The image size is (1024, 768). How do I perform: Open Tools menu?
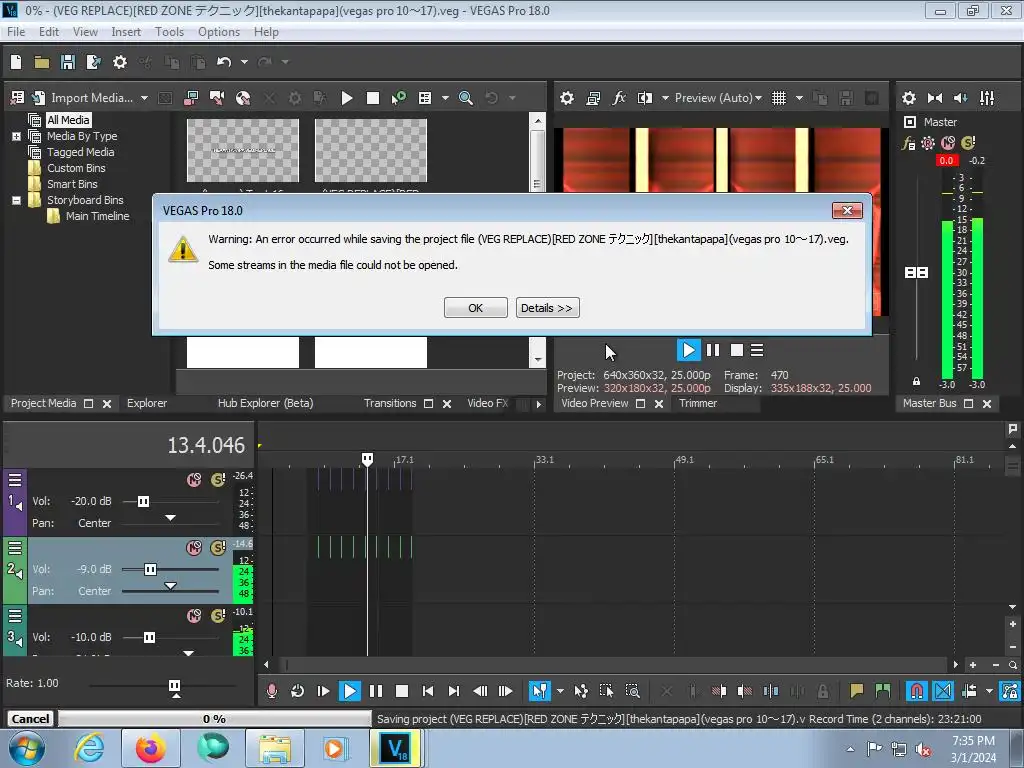coord(169,32)
